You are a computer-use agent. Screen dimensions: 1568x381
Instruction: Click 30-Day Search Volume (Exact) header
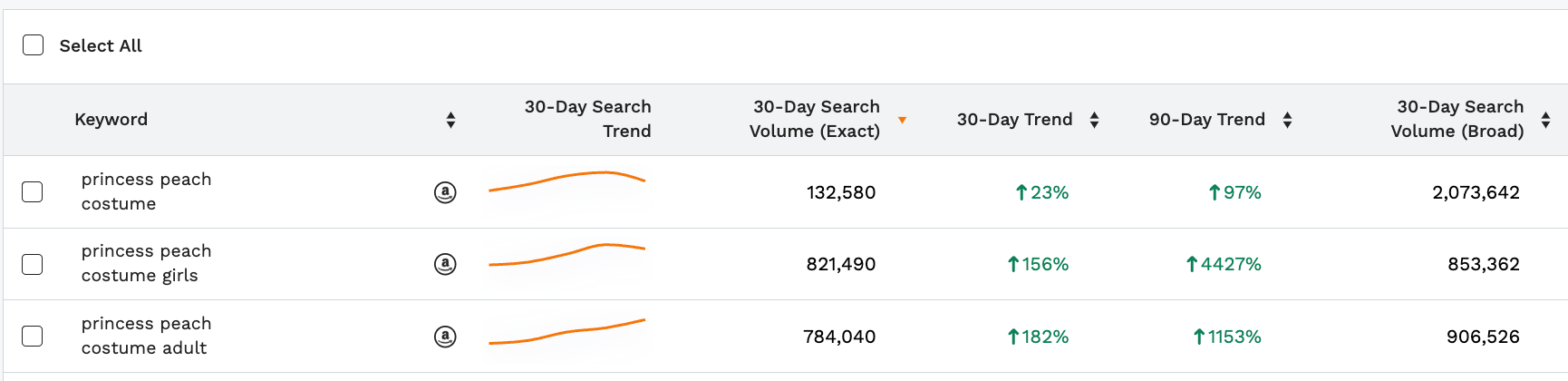click(x=815, y=119)
